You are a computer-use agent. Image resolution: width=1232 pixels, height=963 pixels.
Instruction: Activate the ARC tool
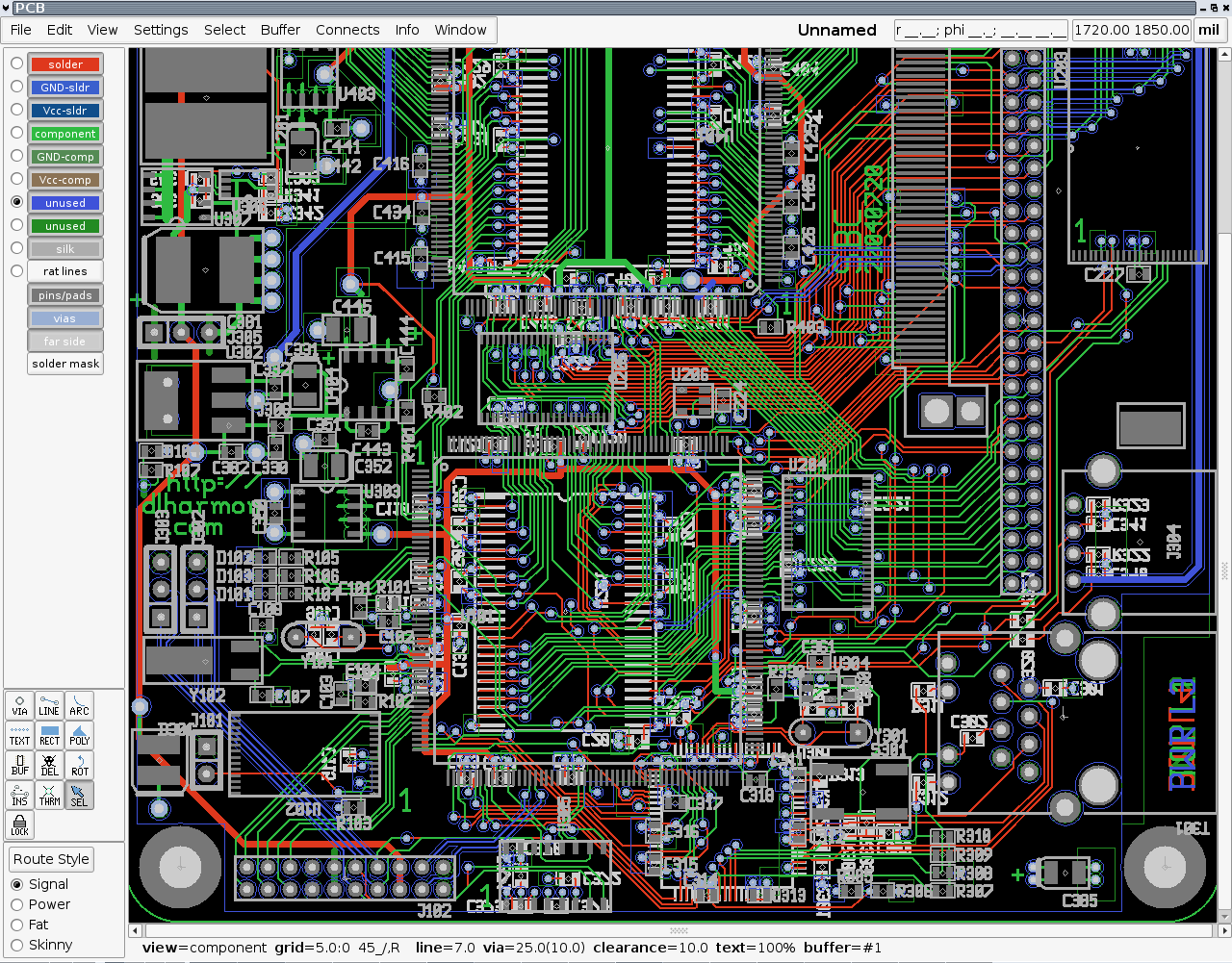(79, 705)
